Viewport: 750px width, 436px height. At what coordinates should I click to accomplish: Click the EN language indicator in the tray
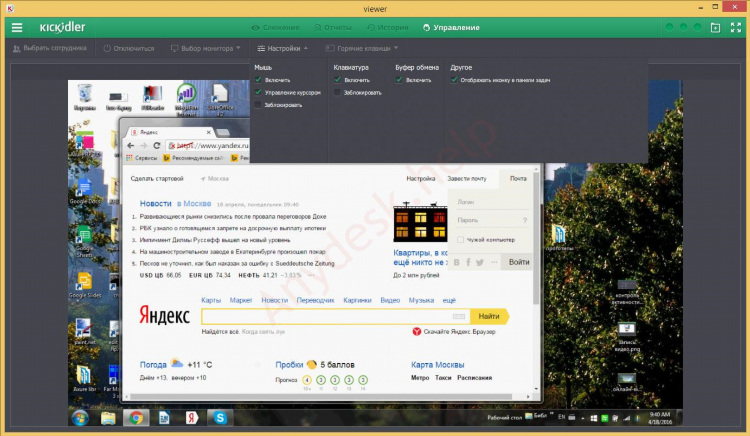(x=562, y=417)
